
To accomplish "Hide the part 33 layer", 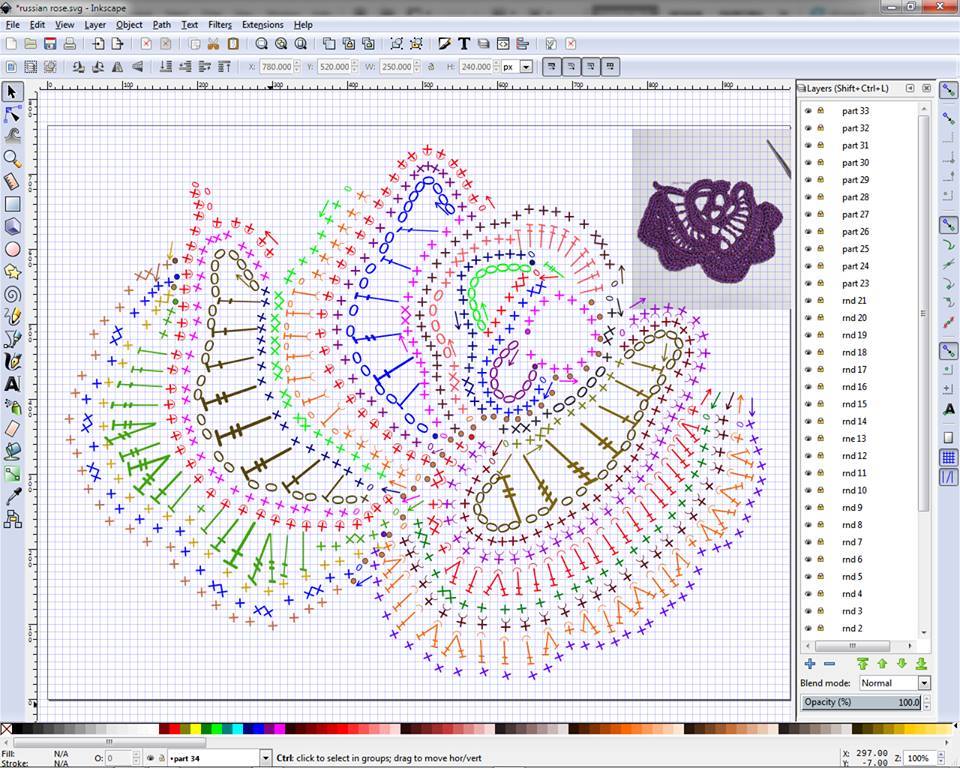I will tap(808, 111).
